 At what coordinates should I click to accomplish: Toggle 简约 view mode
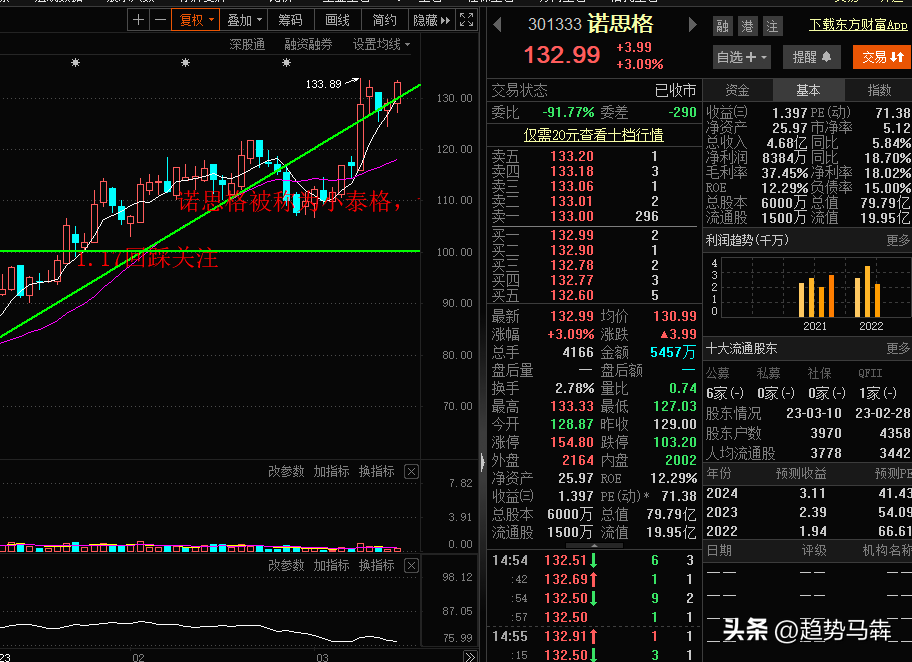tap(384, 20)
